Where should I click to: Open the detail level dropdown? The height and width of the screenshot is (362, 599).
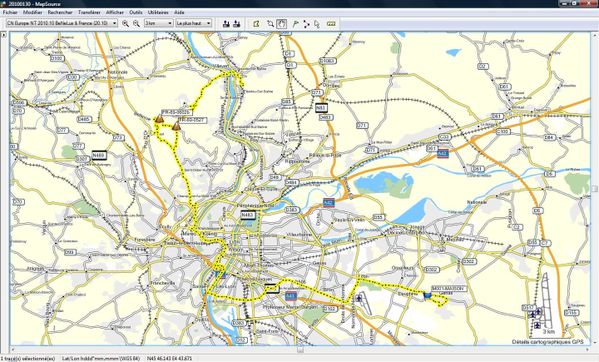(x=194, y=23)
